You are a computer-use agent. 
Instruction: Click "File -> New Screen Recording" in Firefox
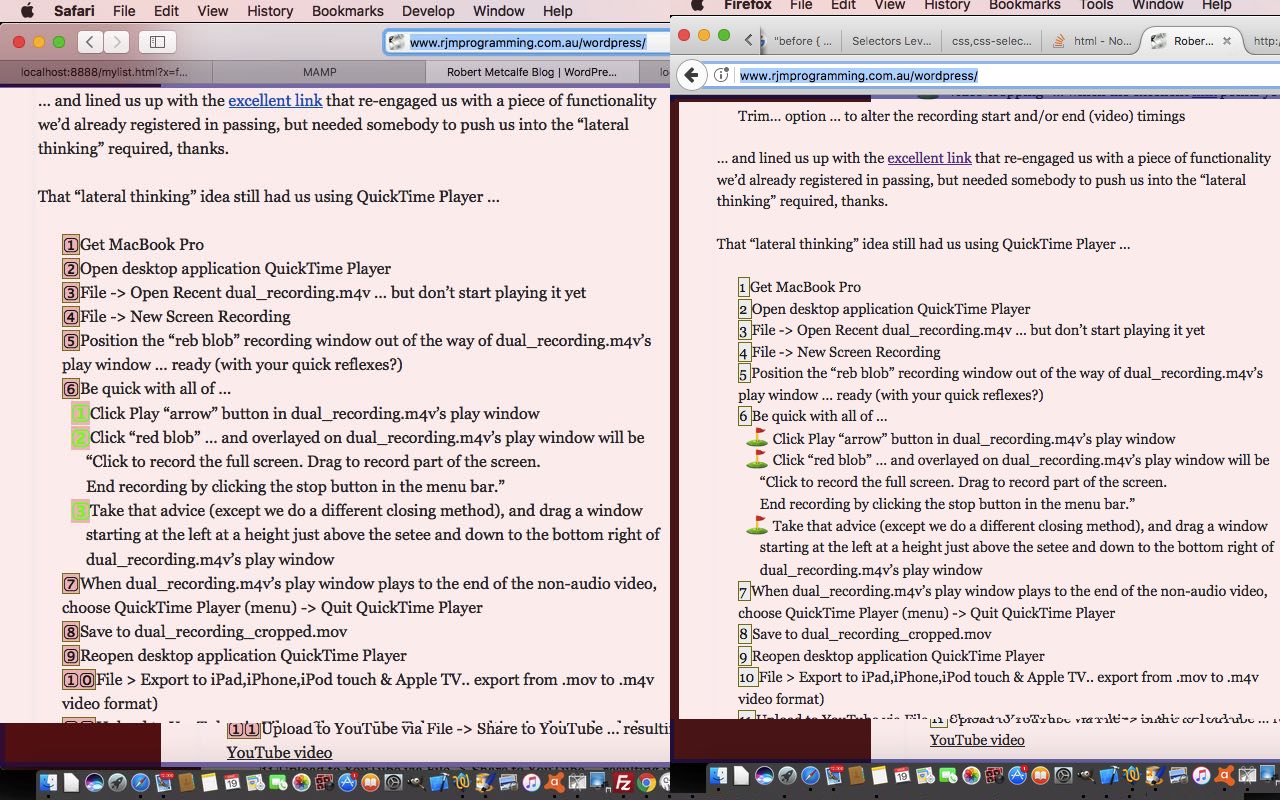point(846,352)
